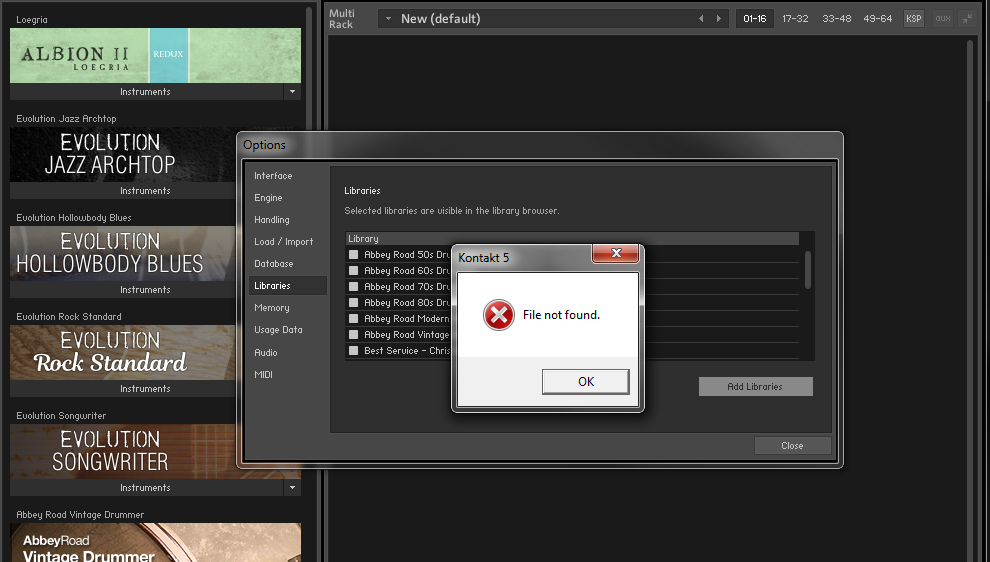Click the Library column header

[x=572, y=239]
